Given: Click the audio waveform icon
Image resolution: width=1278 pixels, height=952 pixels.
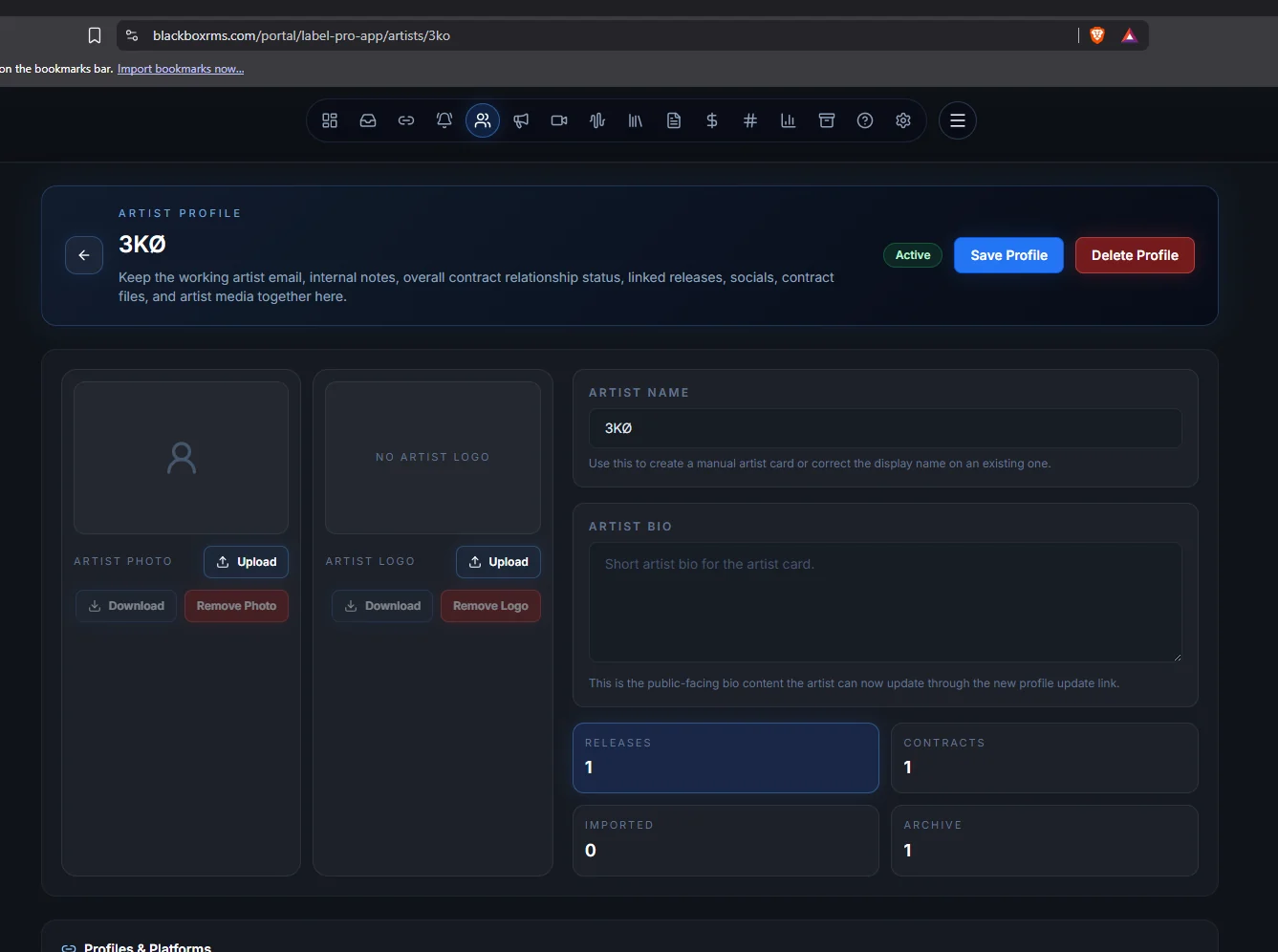Looking at the screenshot, I should [x=597, y=120].
